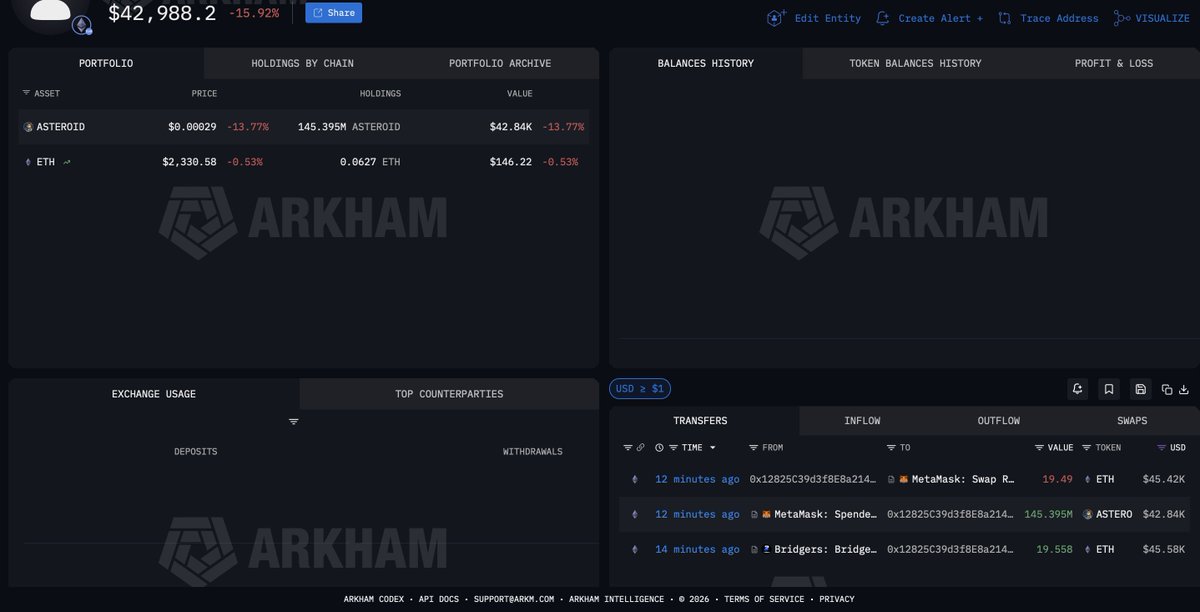Open the Swaps tab
1200x612 pixels.
(1132, 421)
